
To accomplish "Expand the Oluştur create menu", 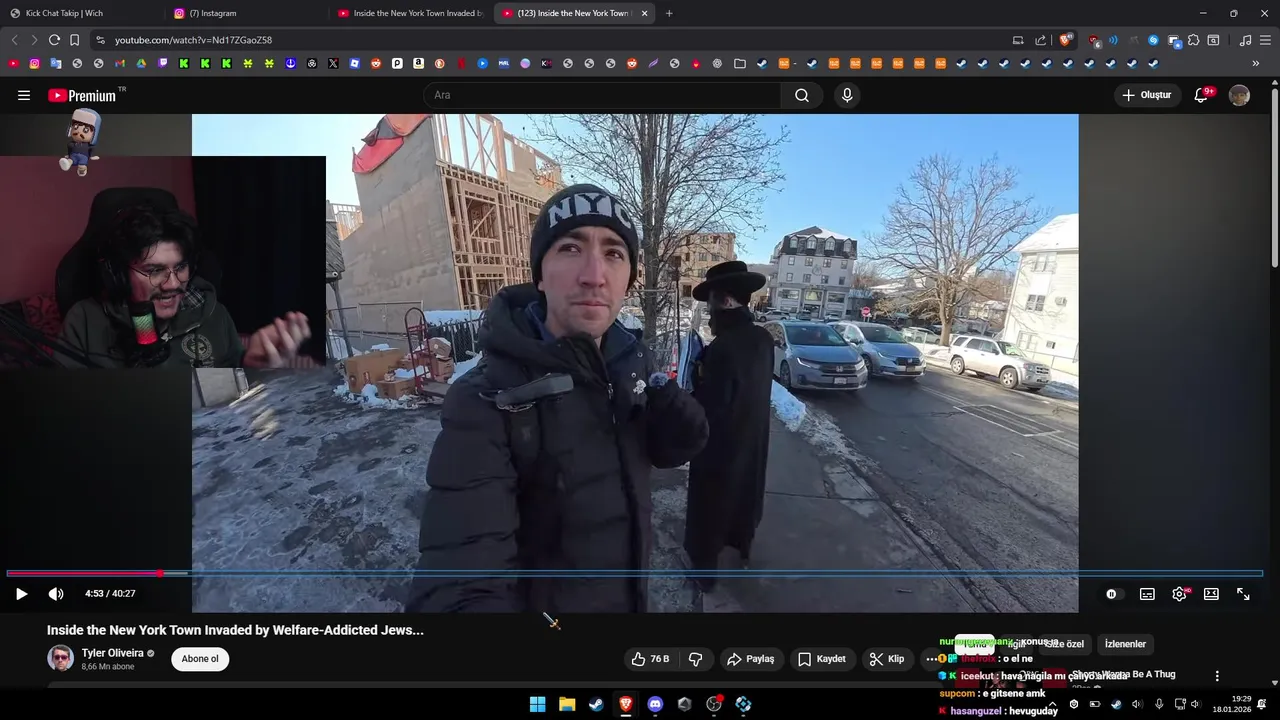I will coord(1146,95).
